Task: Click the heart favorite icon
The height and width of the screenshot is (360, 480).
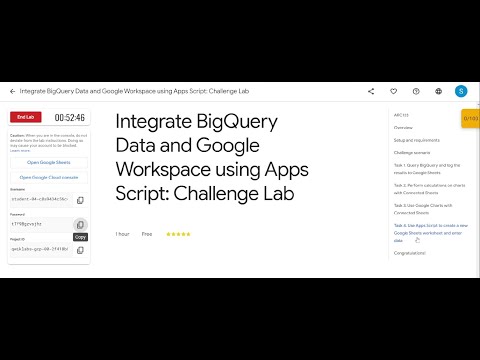Action: click(x=394, y=91)
